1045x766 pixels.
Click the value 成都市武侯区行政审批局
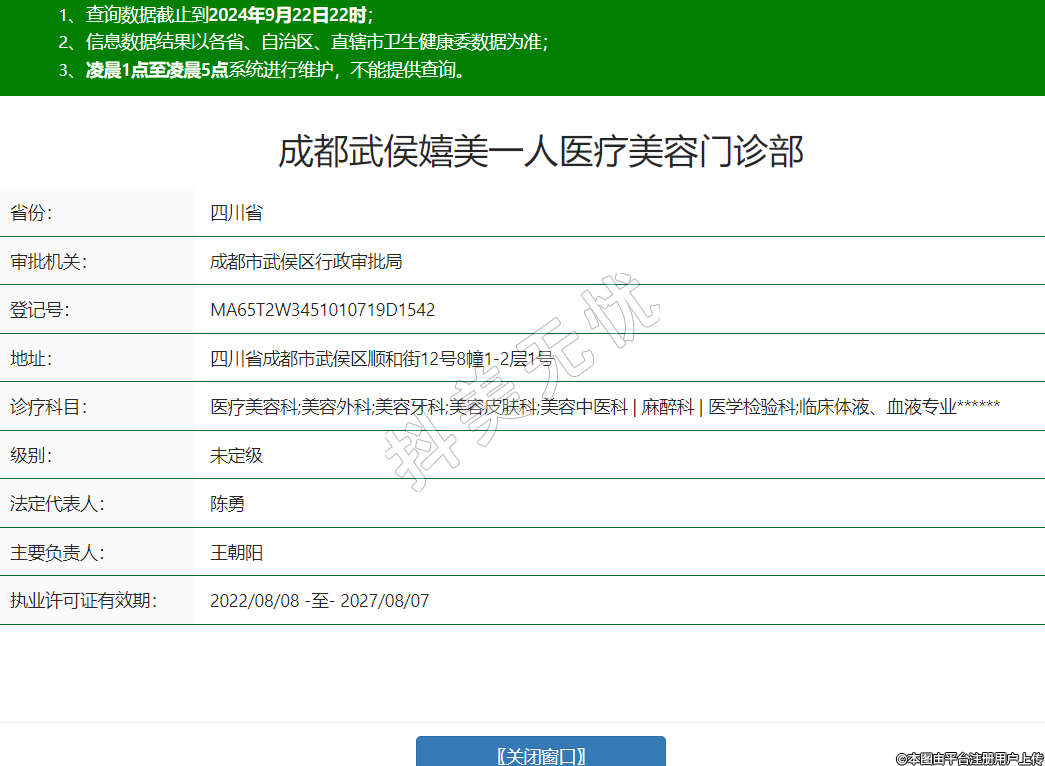(306, 262)
